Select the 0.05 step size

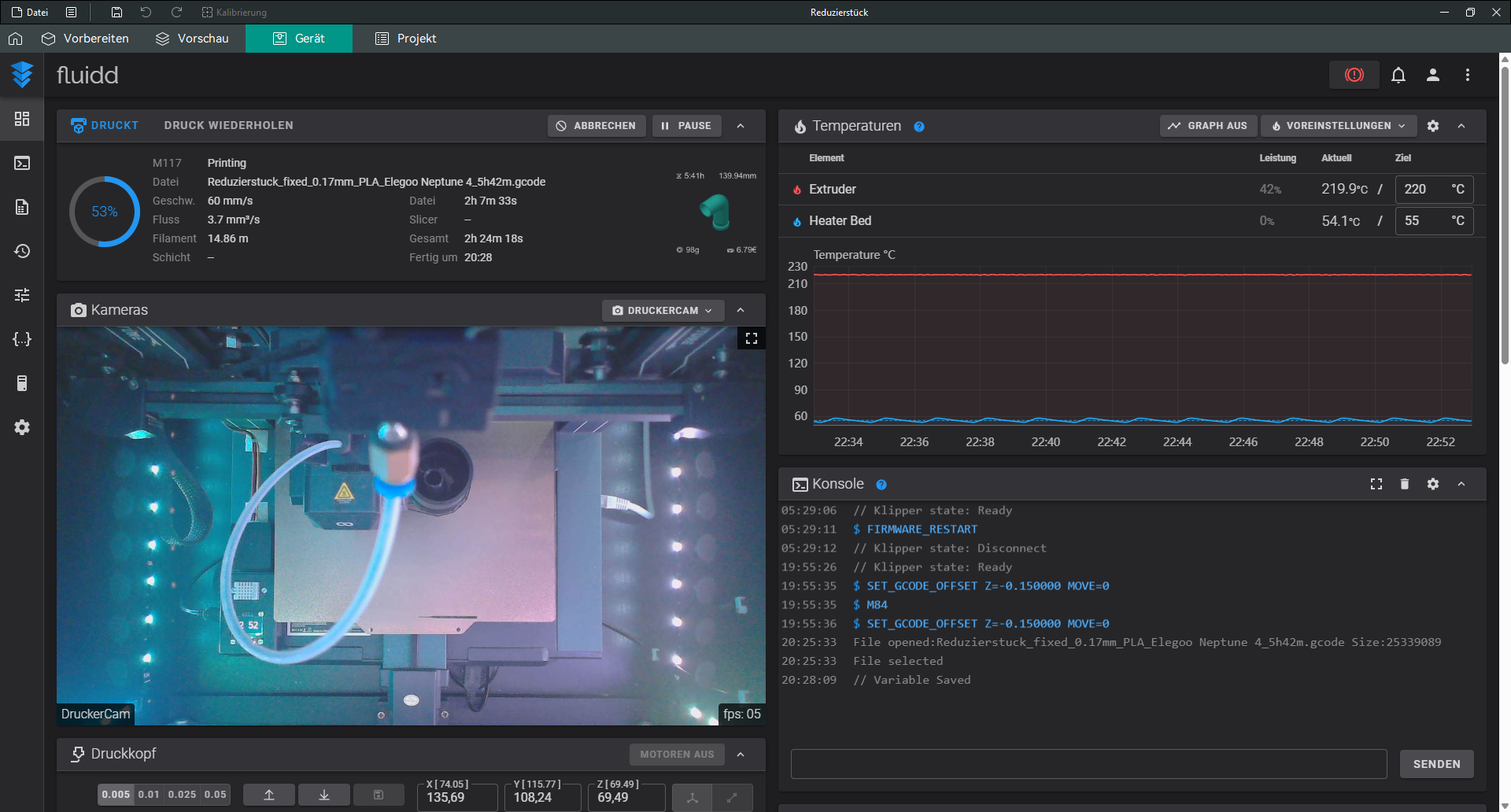click(216, 795)
